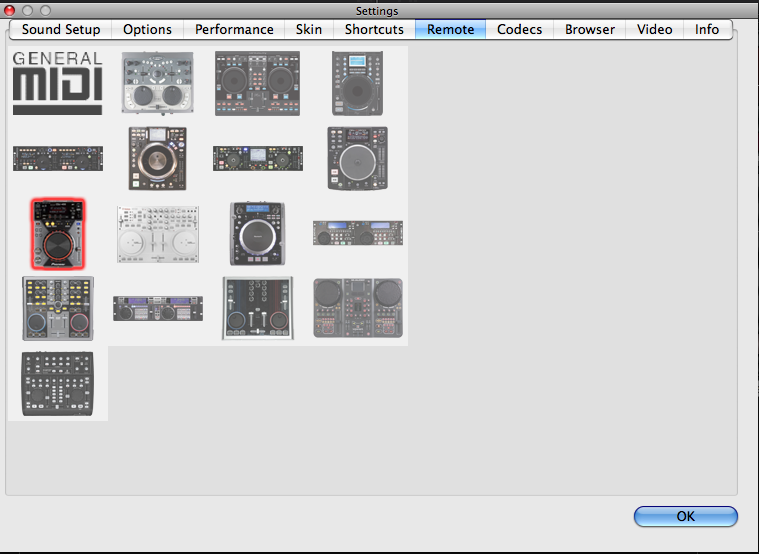This screenshot has width=759, height=554.
Task: Choose the rack-mount unit with purple displays
Action: click(158, 308)
